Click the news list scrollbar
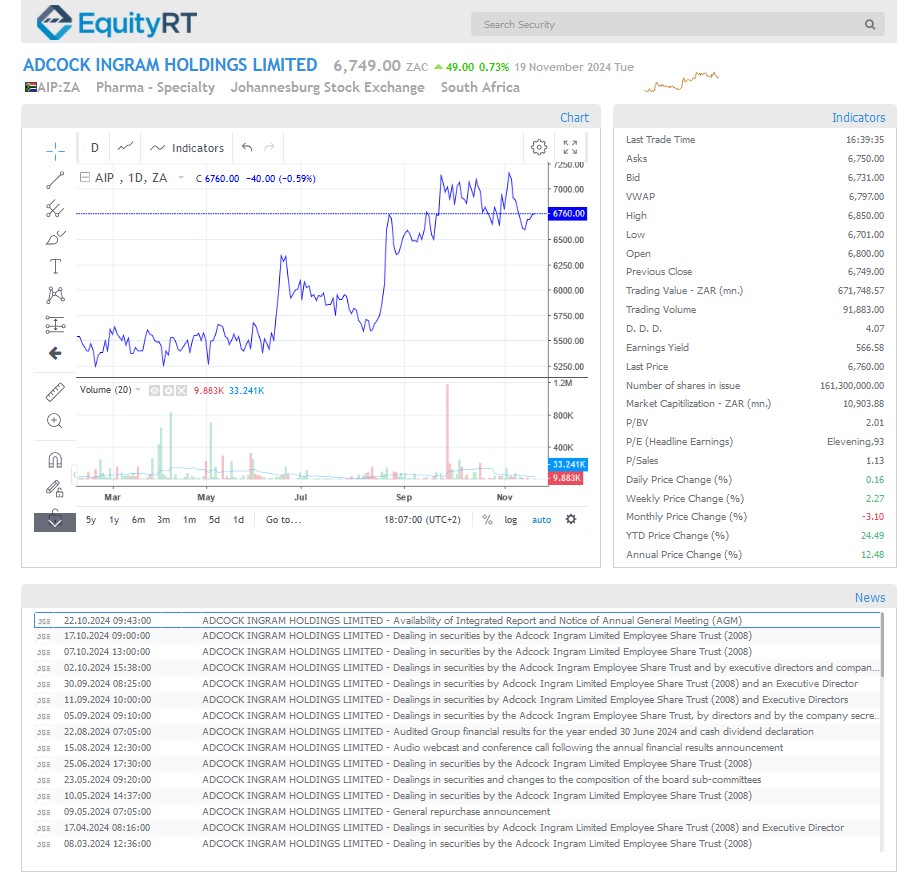This screenshot has height=881, width=913. pos(883,645)
